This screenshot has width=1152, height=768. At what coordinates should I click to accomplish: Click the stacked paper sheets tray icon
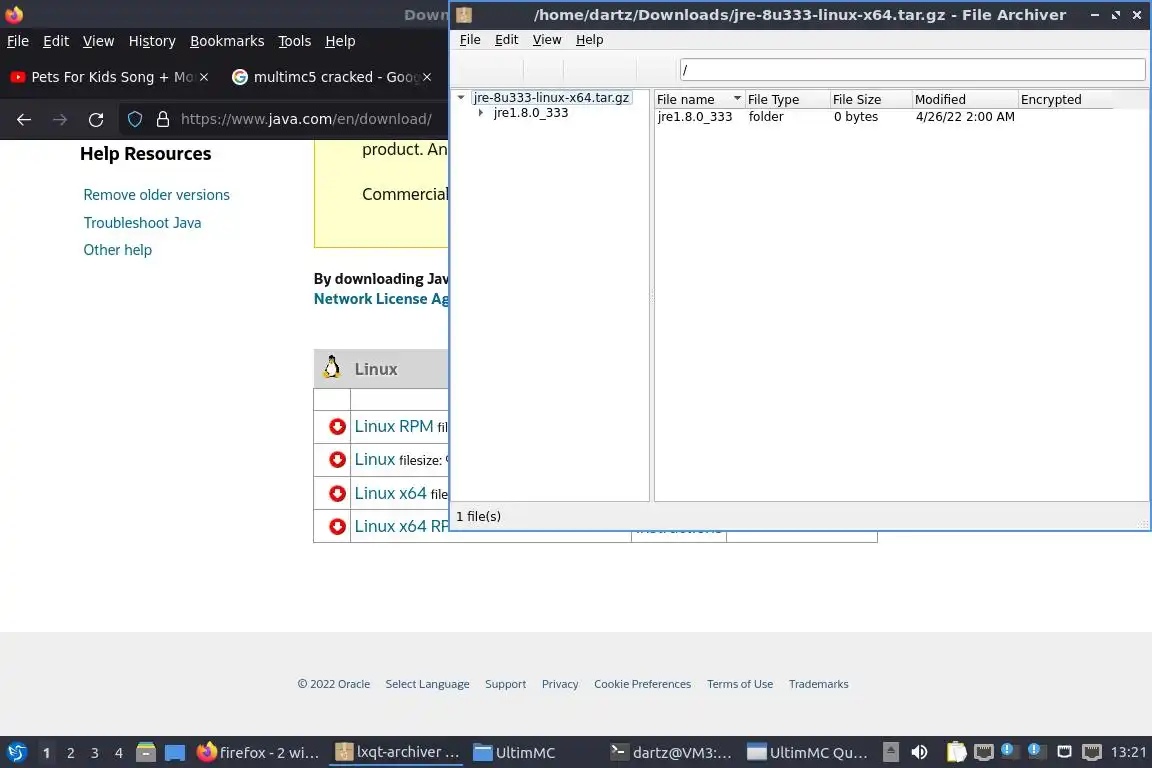click(x=956, y=752)
